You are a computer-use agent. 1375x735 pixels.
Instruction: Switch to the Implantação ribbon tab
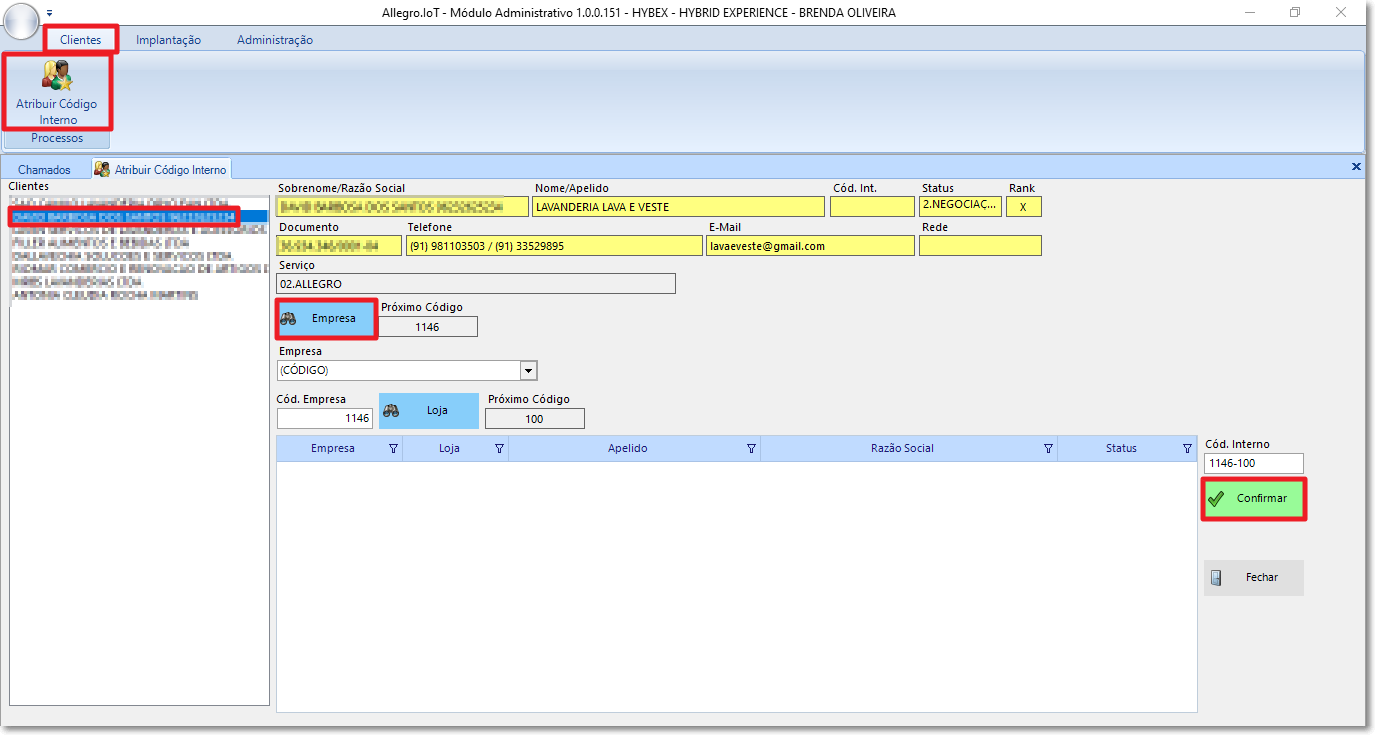pyautogui.click(x=168, y=40)
